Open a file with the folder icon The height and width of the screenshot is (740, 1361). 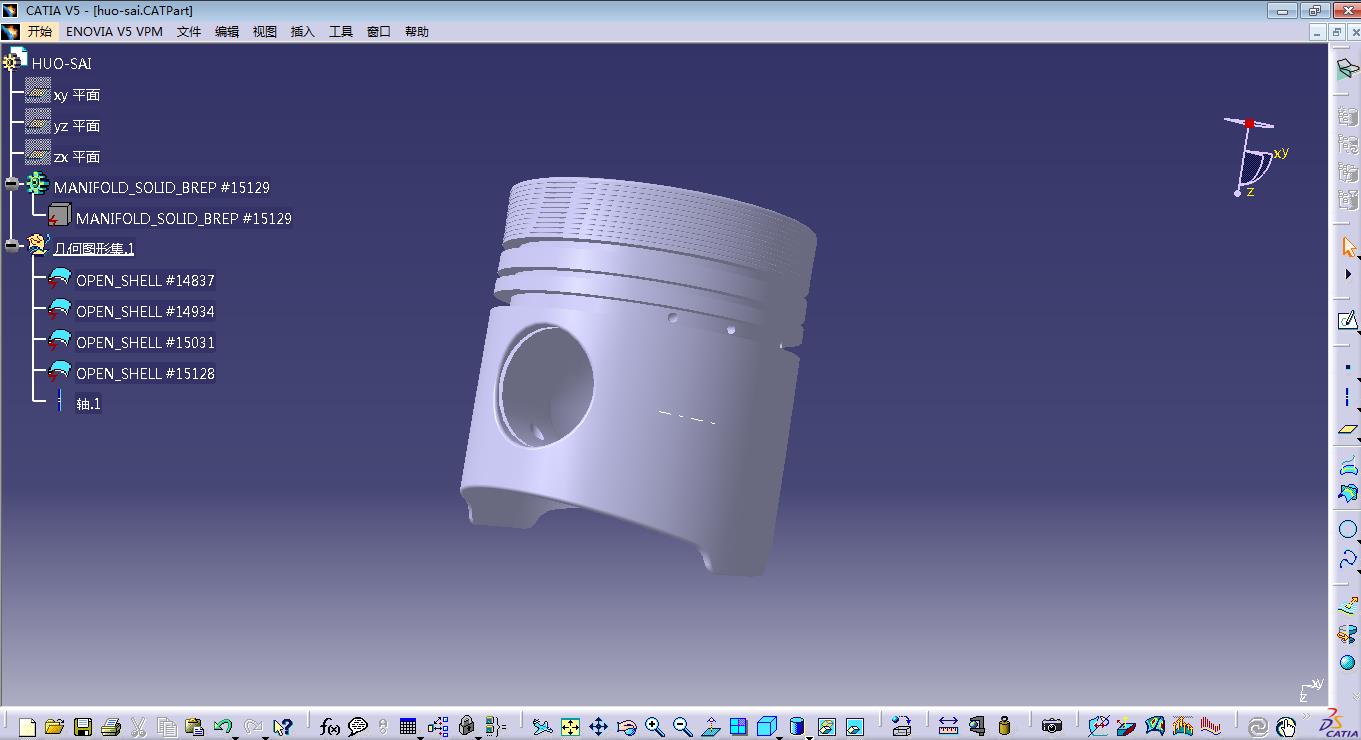coord(54,727)
